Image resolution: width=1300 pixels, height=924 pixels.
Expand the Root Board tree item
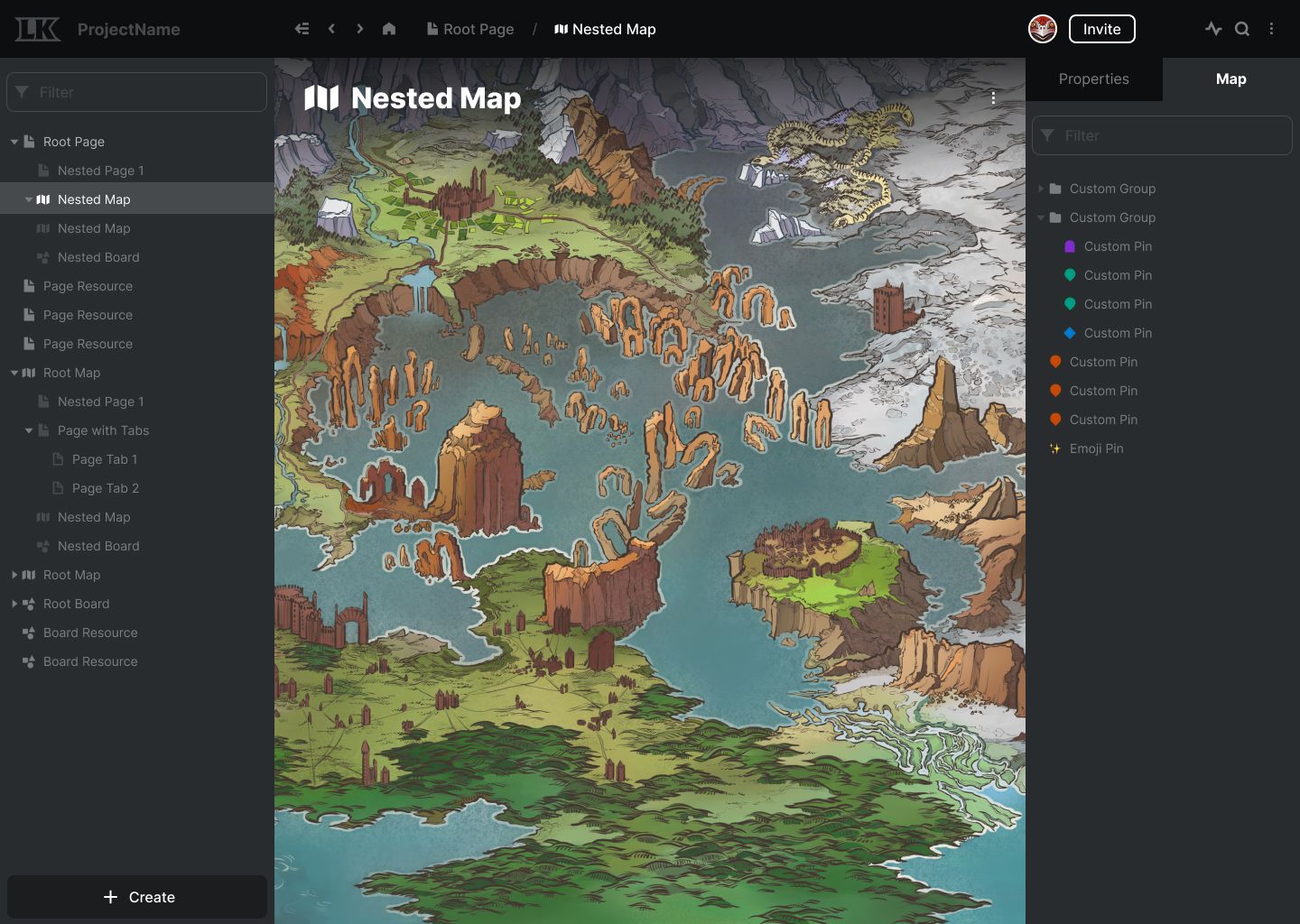(x=14, y=604)
